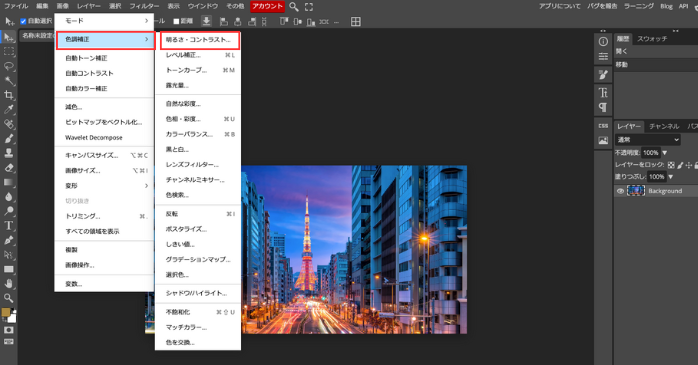Select the Brush tool
This screenshot has width=698, height=365.
[x=8, y=138]
